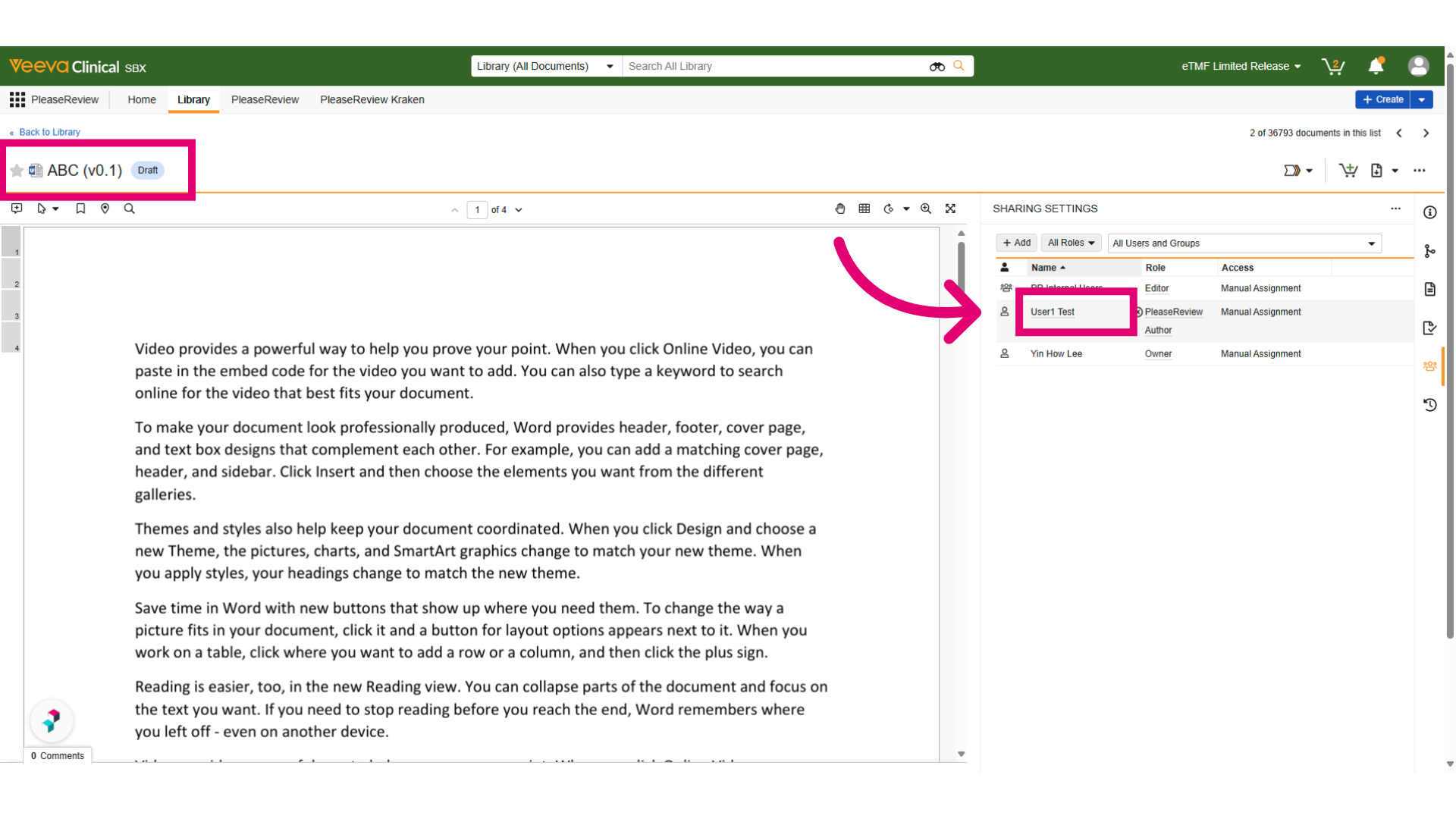Screen dimensions: 1456x819
Task: Sort by the Name column header
Action: [x=1048, y=268]
